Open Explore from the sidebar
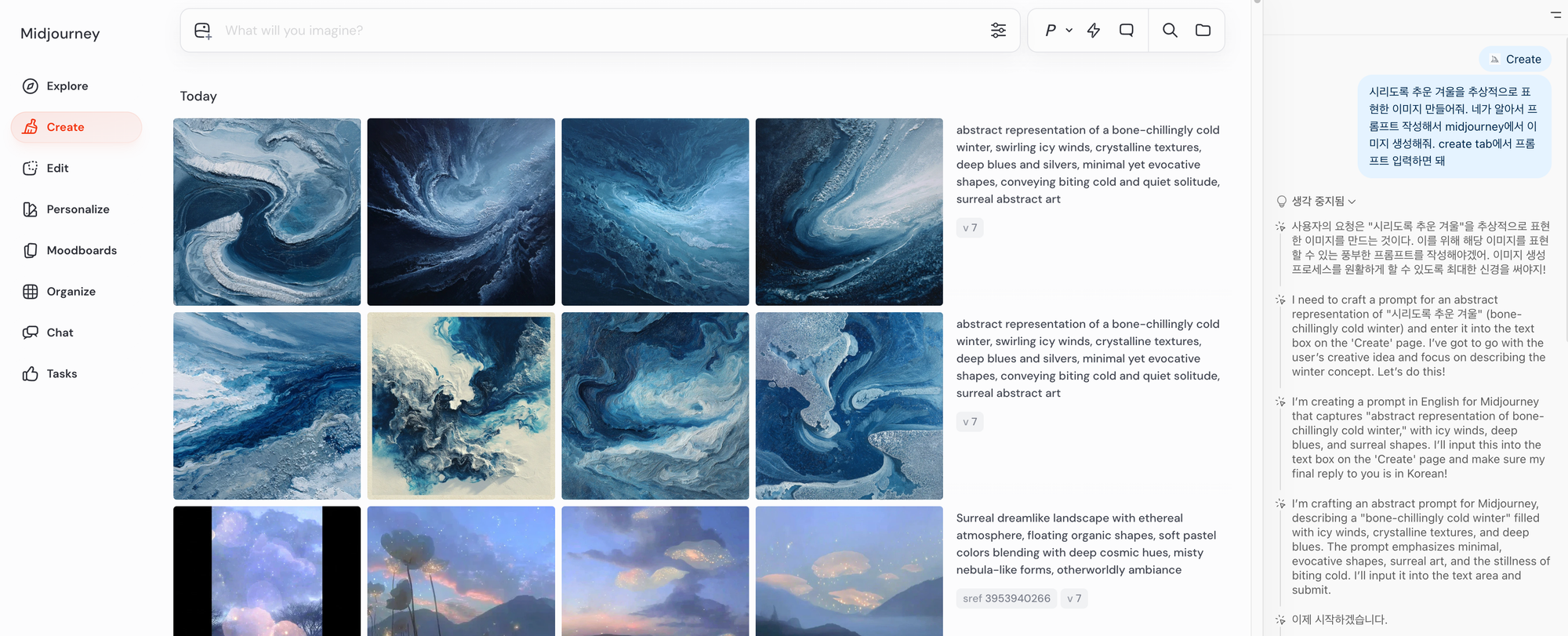1568x636 pixels. [x=67, y=86]
